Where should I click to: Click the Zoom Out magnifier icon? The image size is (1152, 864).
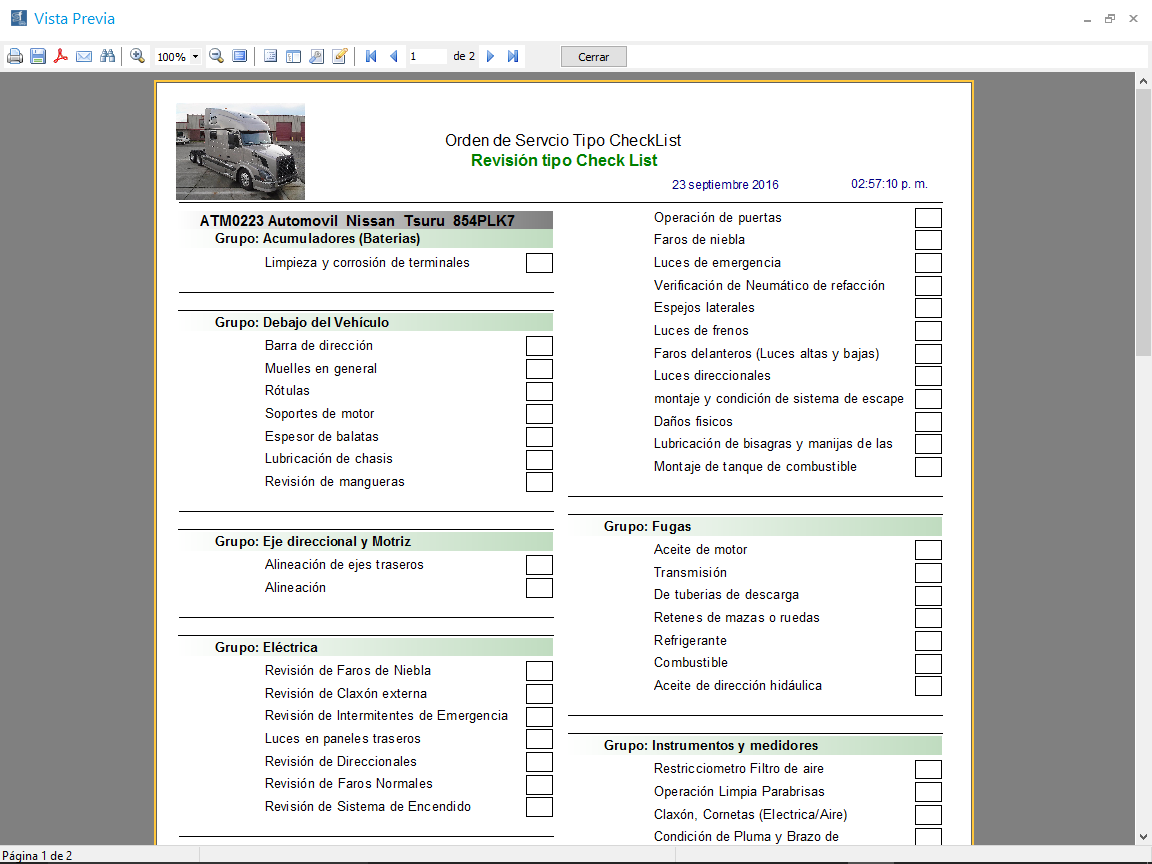click(x=216, y=56)
